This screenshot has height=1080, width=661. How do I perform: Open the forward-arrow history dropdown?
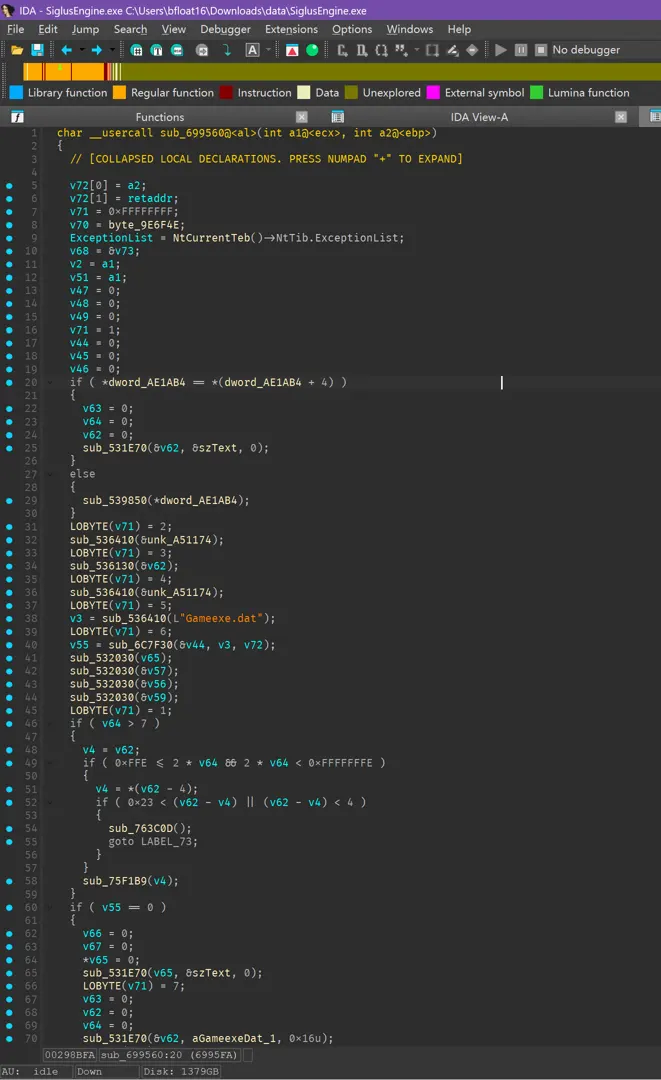click(112, 50)
